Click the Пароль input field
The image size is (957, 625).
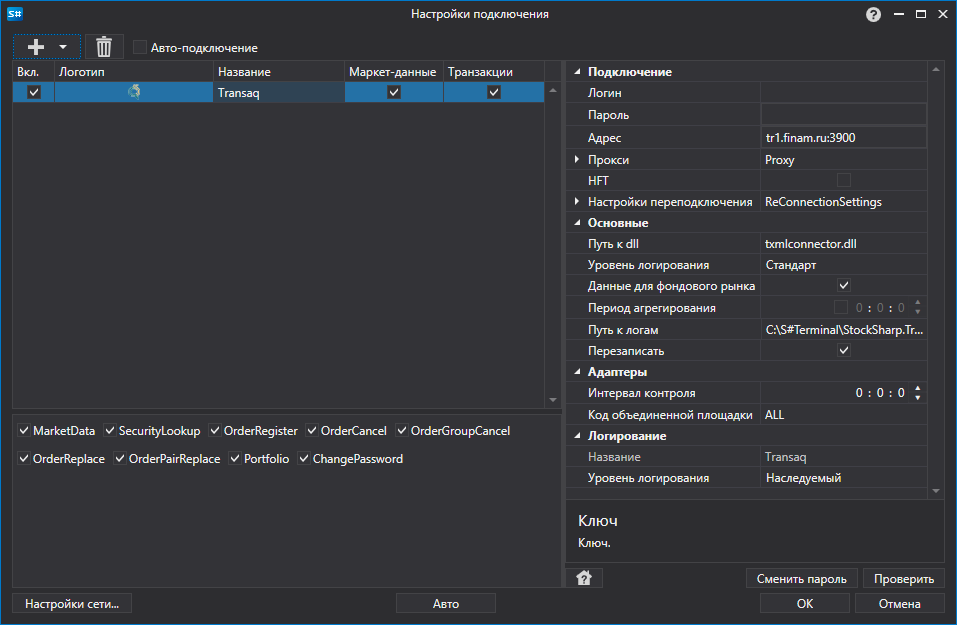click(x=843, y=115)
